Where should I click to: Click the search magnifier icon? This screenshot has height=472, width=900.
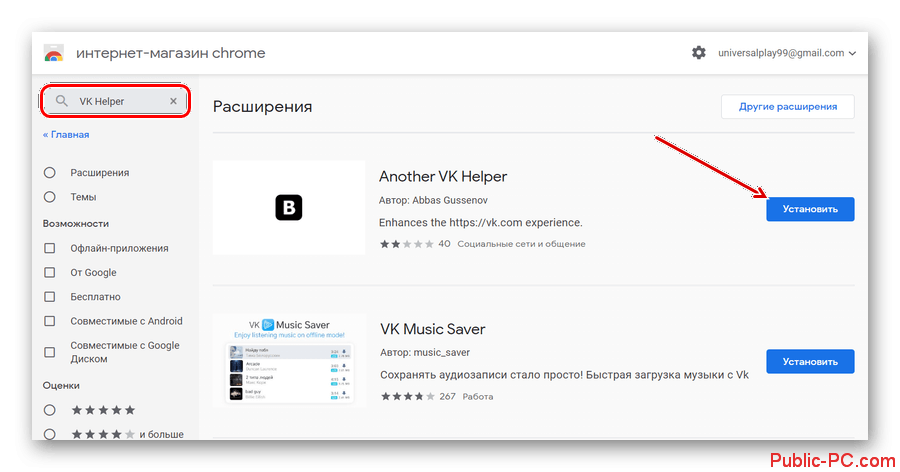[x=61, y=101]
